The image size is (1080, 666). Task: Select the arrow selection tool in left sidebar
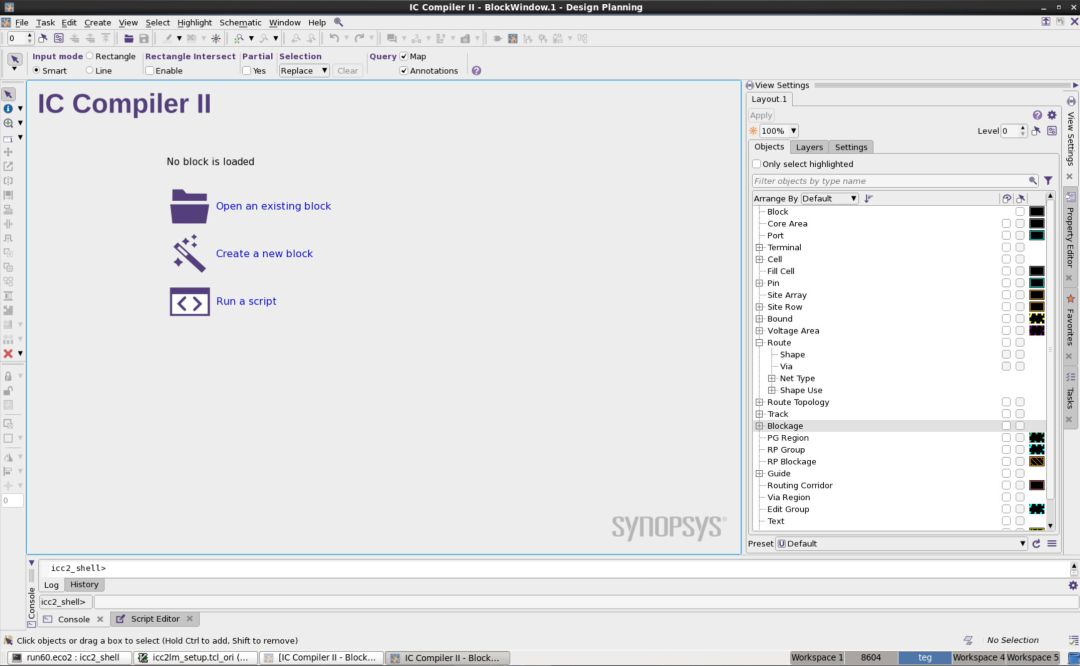click(8, 94)
